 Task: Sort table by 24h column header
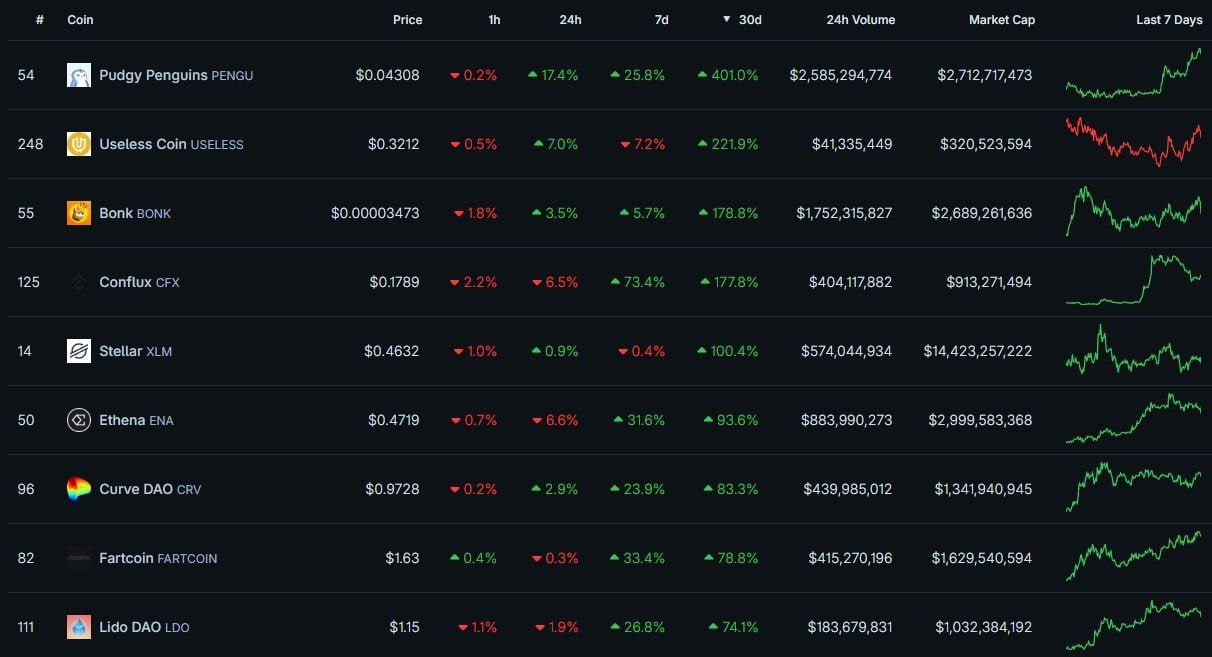click(x=570, y=20)
